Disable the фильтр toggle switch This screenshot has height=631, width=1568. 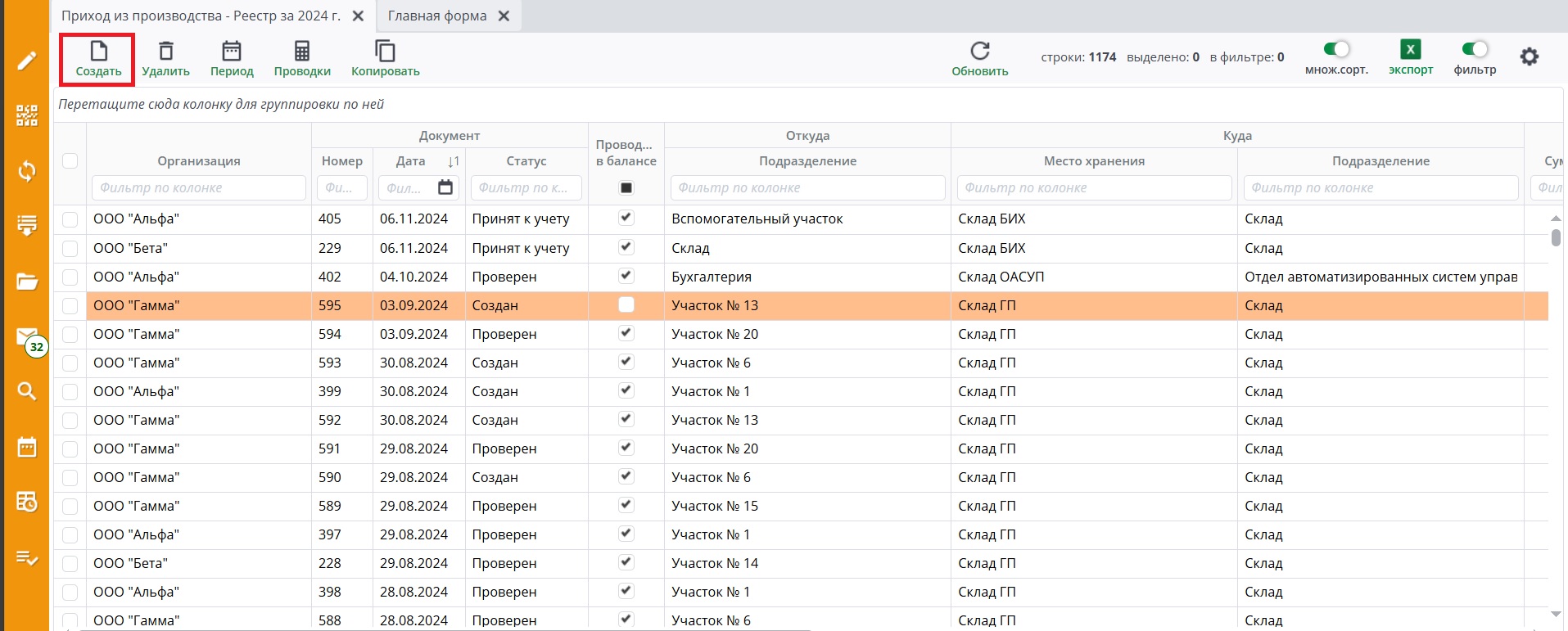pyautogui.click(x=1475, y=50)
